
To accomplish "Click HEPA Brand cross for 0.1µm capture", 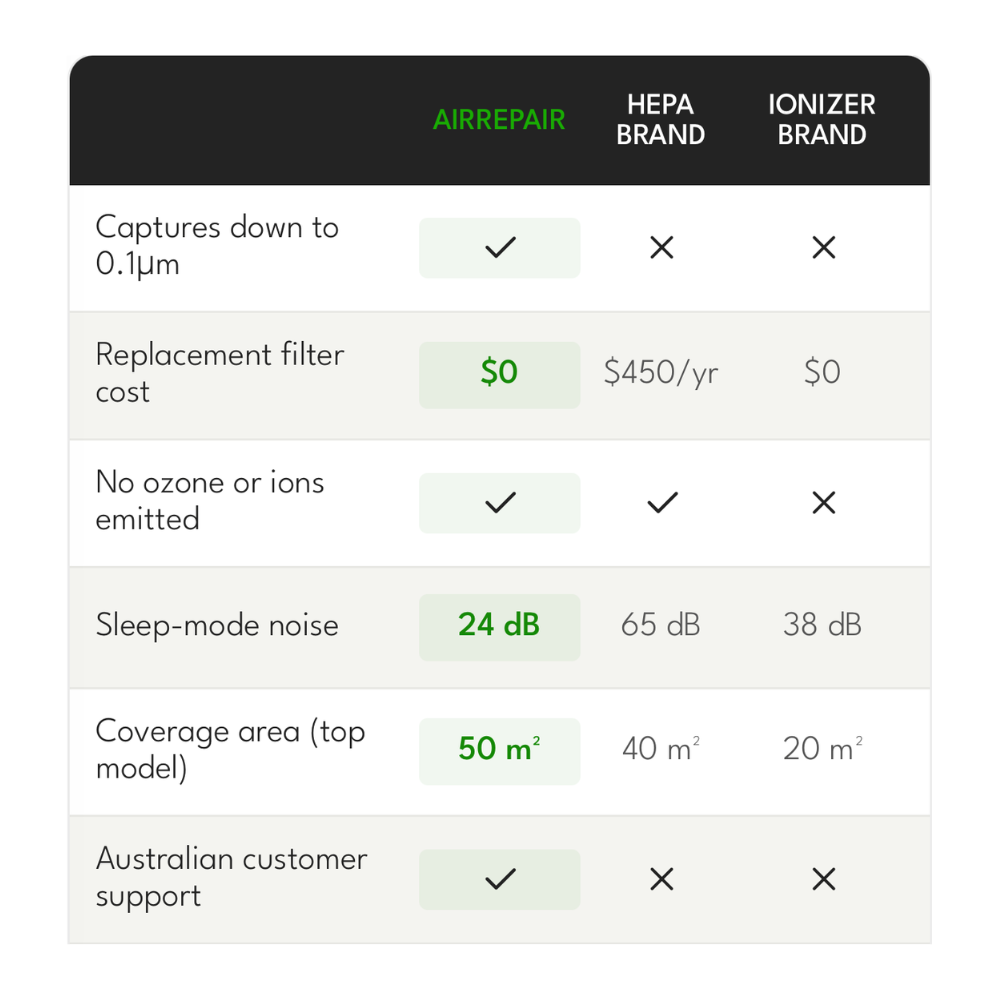I will click(661, 247).
